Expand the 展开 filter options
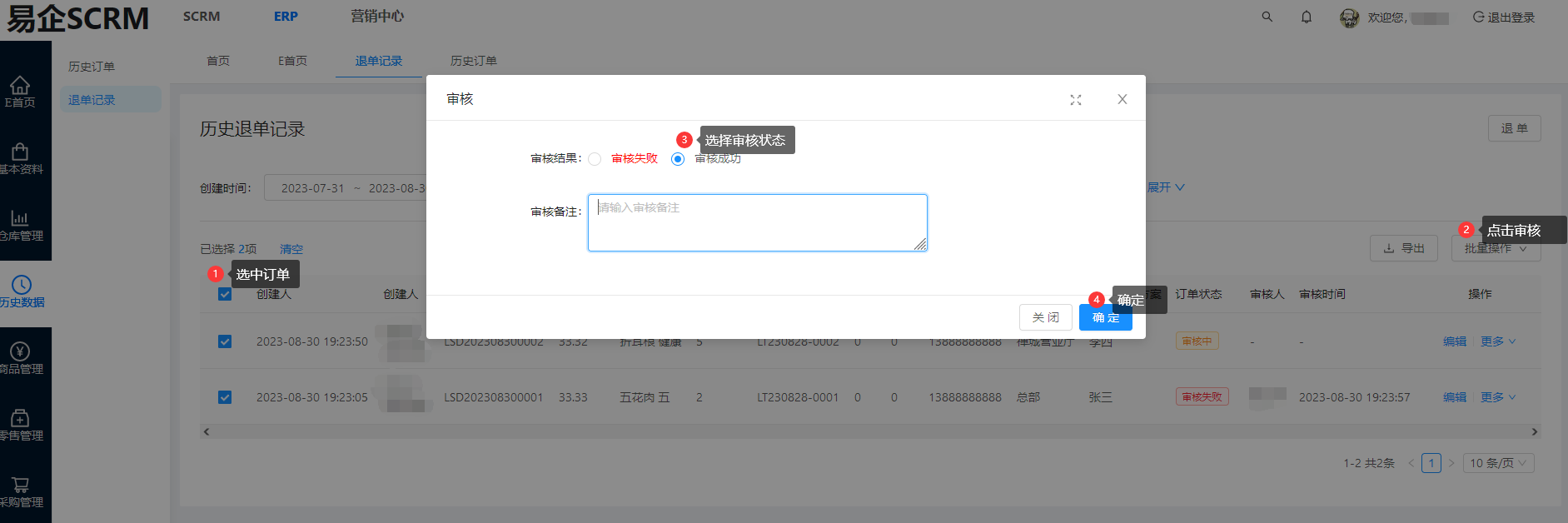This screenshot has width=1568, height=523. pos(1166,187)
